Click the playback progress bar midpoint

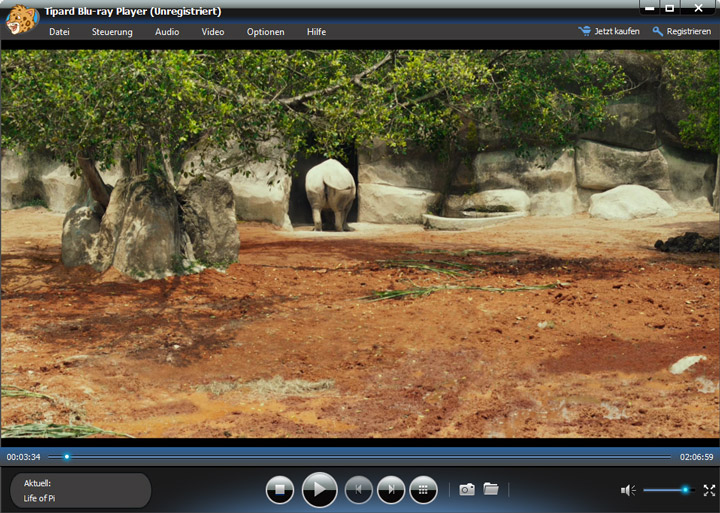(360, 457)
